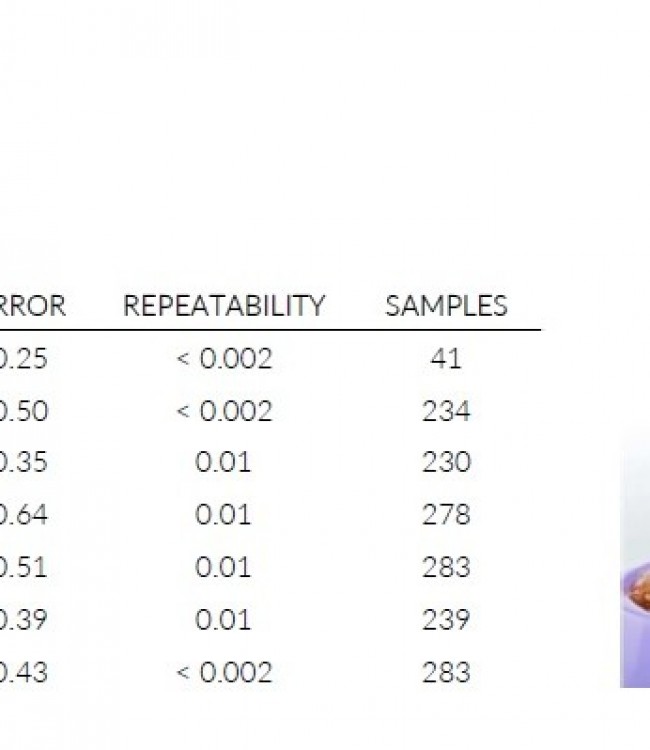Click the error value 0.51
Image resolution: width=650 pixels, height=750 pixels.
point(24,567)
